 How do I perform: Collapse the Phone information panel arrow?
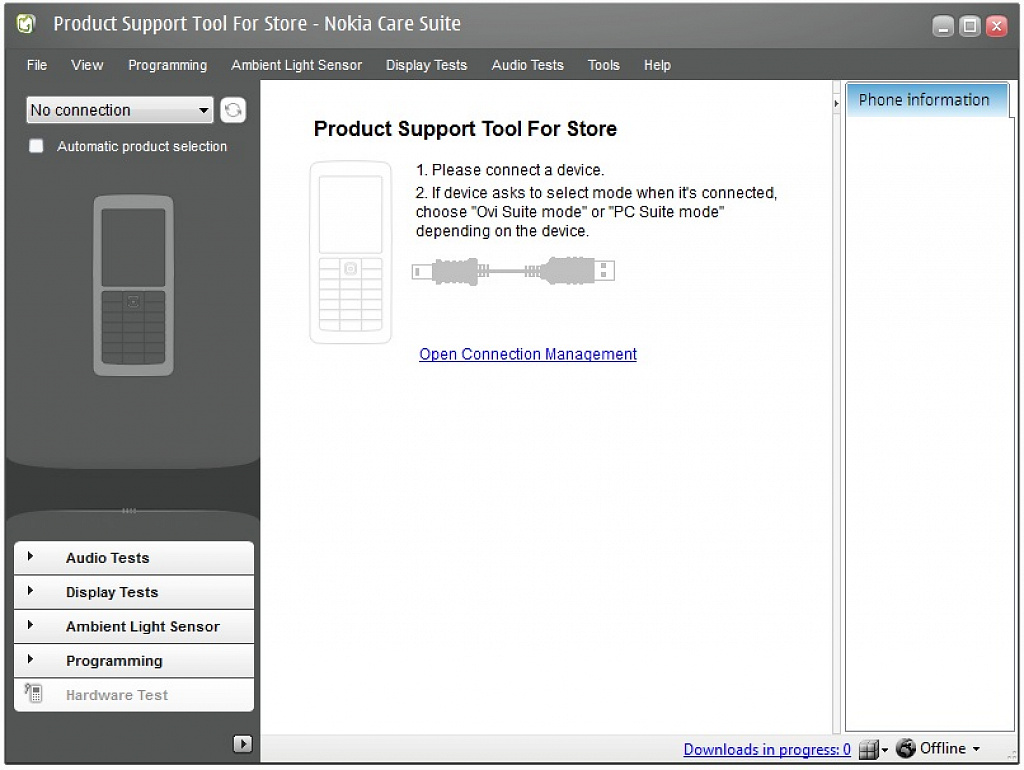837,103
